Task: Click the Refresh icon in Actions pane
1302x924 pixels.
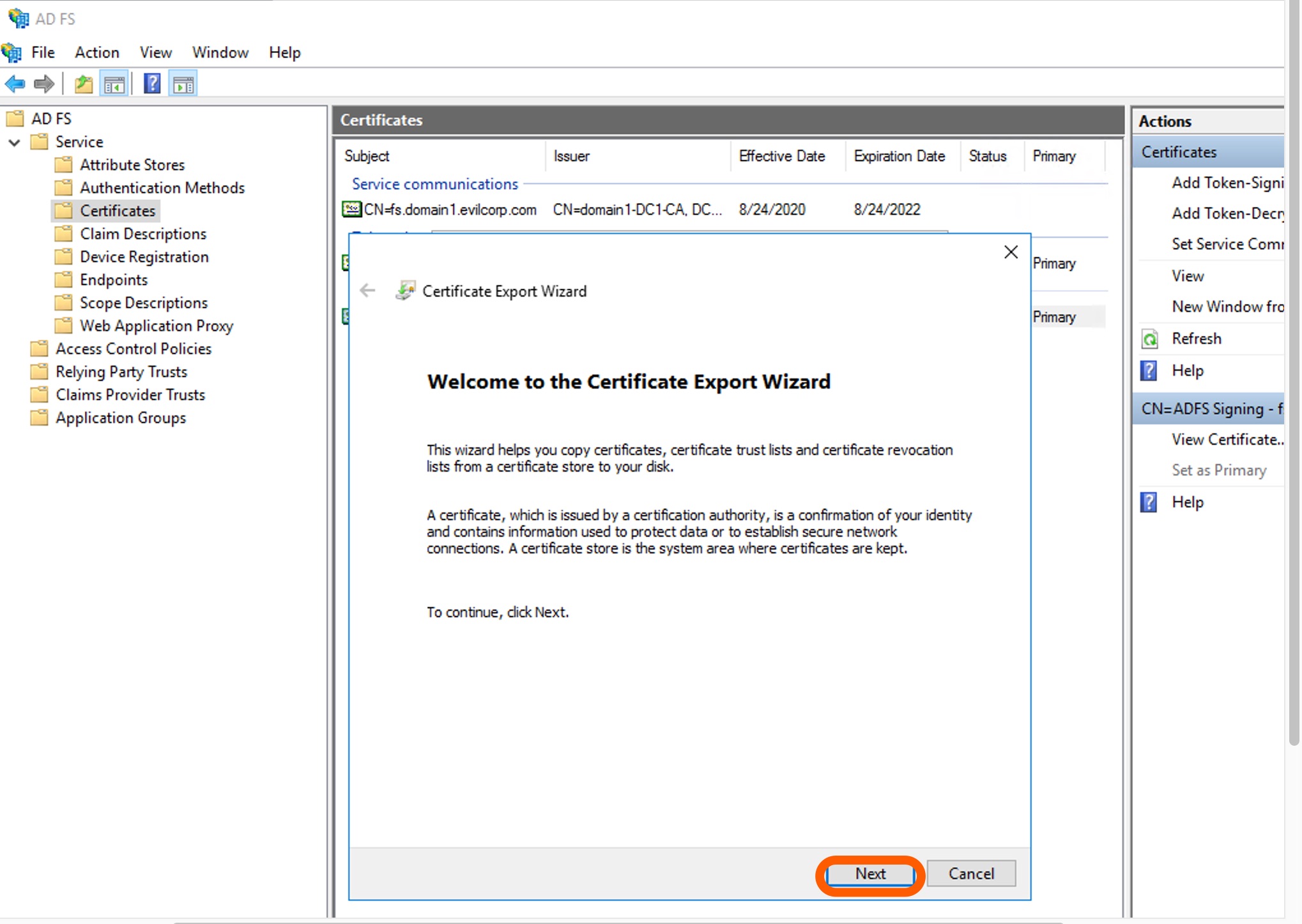Action: (x=1150, y=339)
